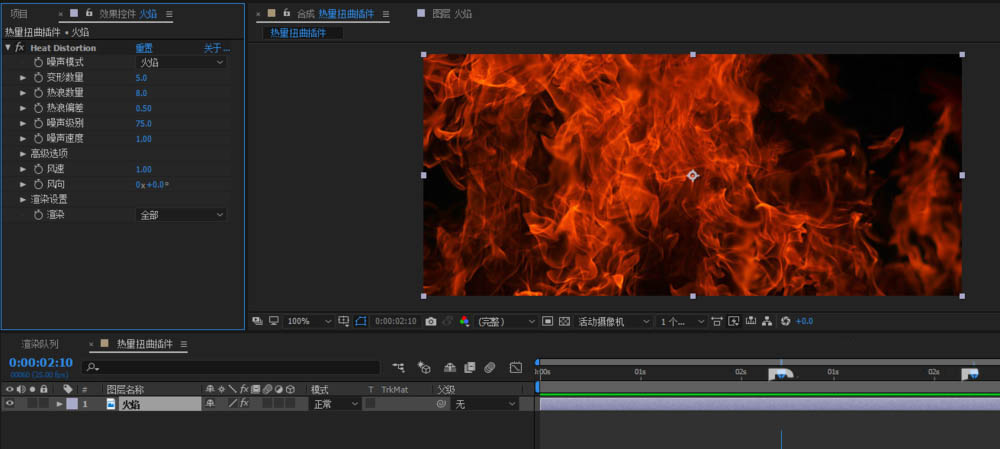1000x449 pixels.
Task: Click the parent pick whip for 火焰 layer
Action: pyautogui.click(x=441, y=404)
